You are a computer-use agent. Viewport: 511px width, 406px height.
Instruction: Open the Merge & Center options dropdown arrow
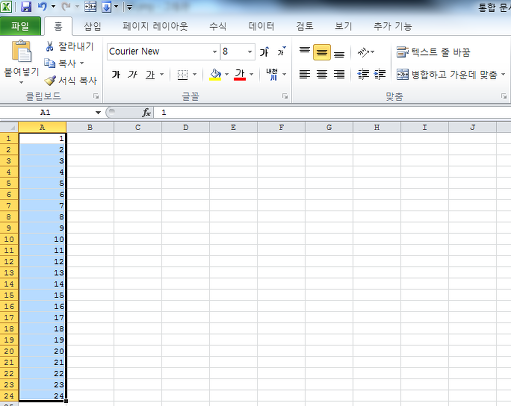pos(503,74)
